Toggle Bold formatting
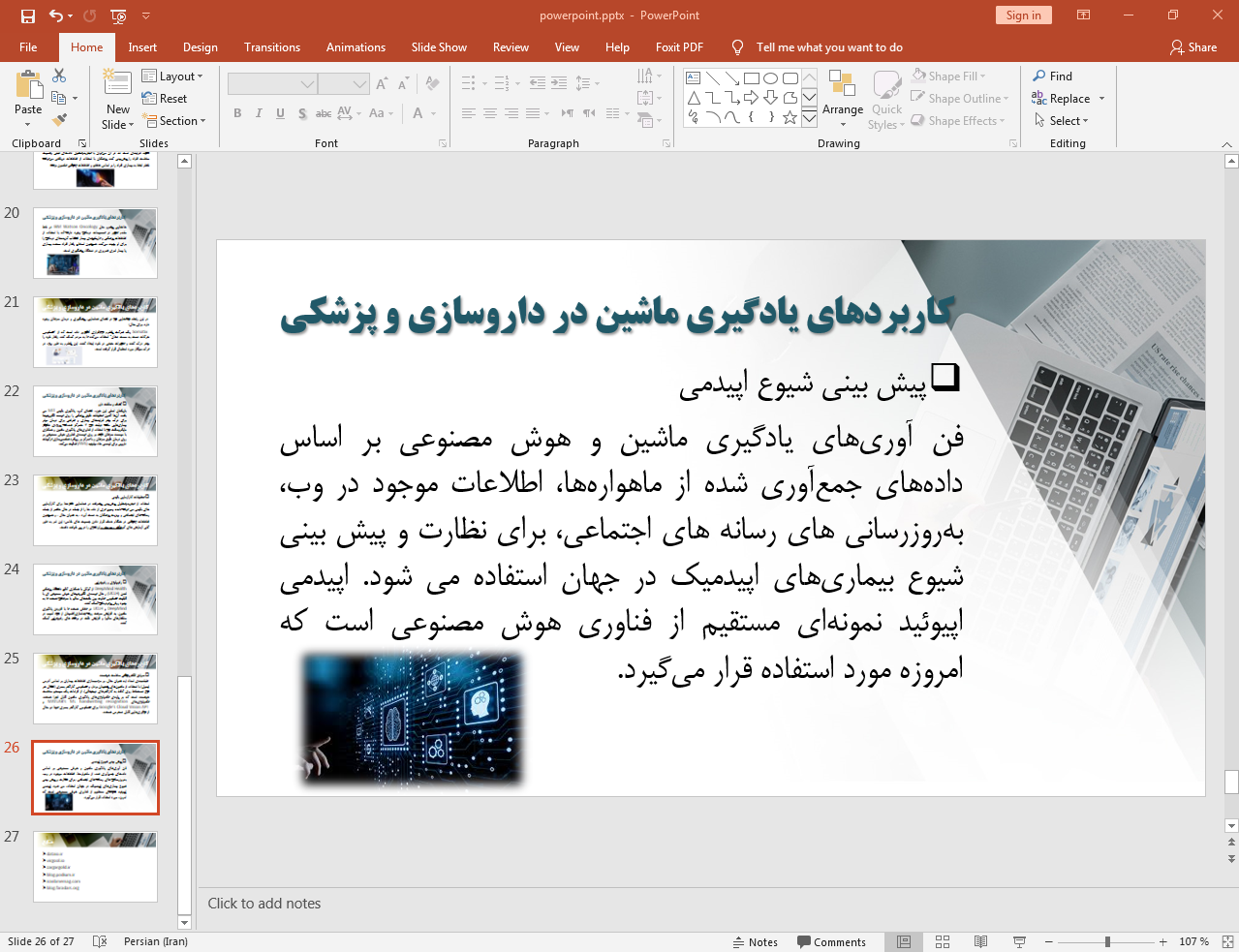This screenshot has width=1239, height=952. coord(237,113)
